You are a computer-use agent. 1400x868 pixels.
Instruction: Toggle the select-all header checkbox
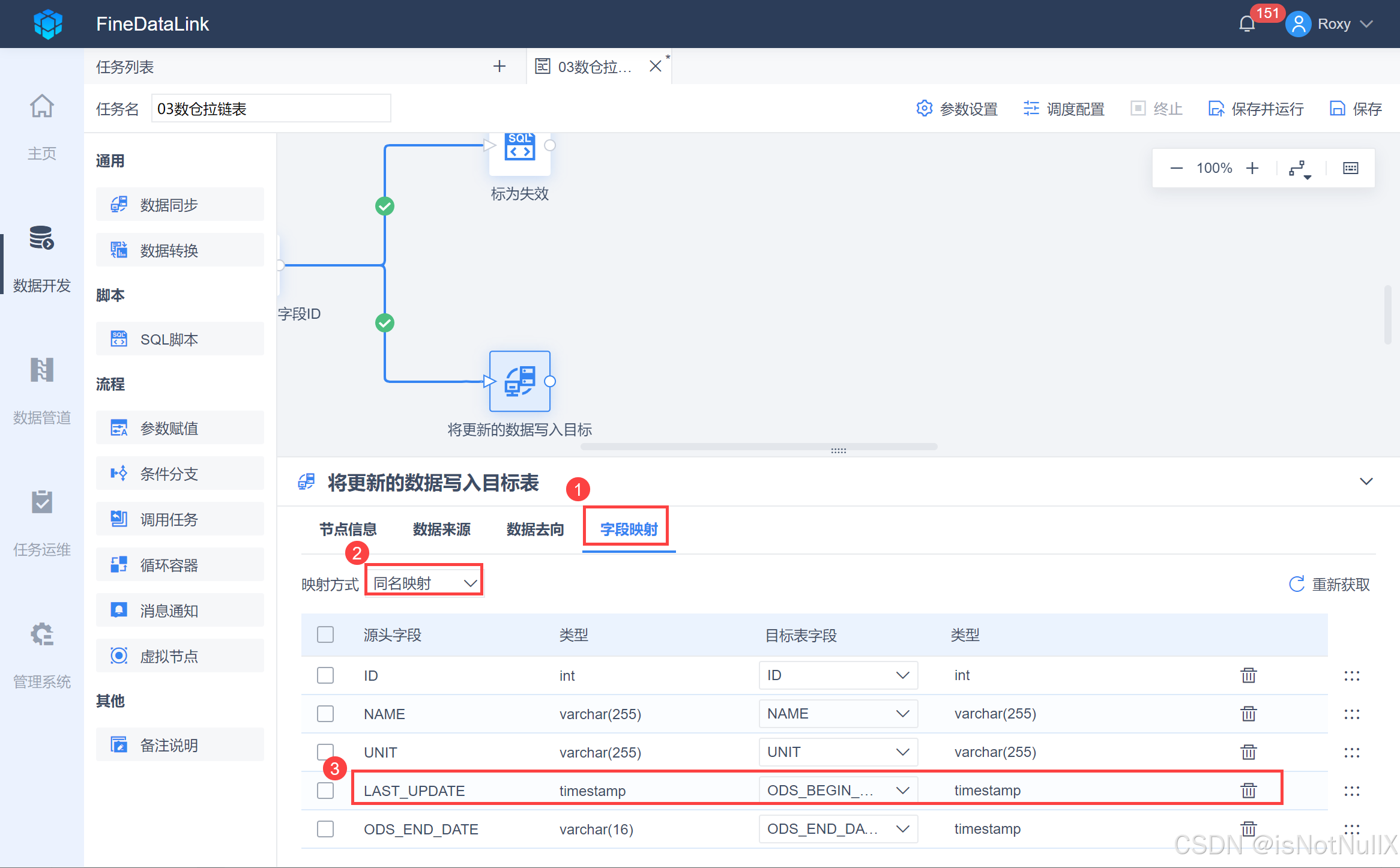(x=325, y=634)
